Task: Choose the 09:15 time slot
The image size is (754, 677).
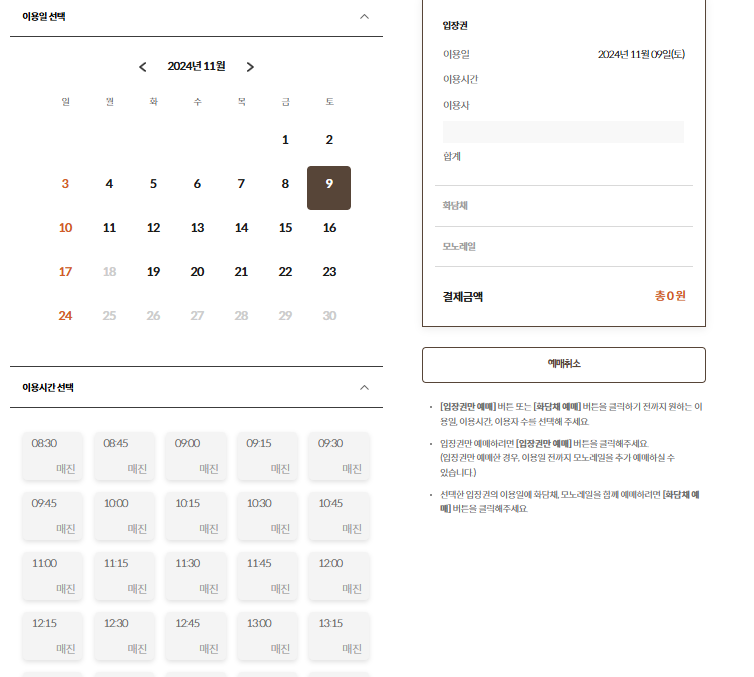Action: [x=267, y=456]
